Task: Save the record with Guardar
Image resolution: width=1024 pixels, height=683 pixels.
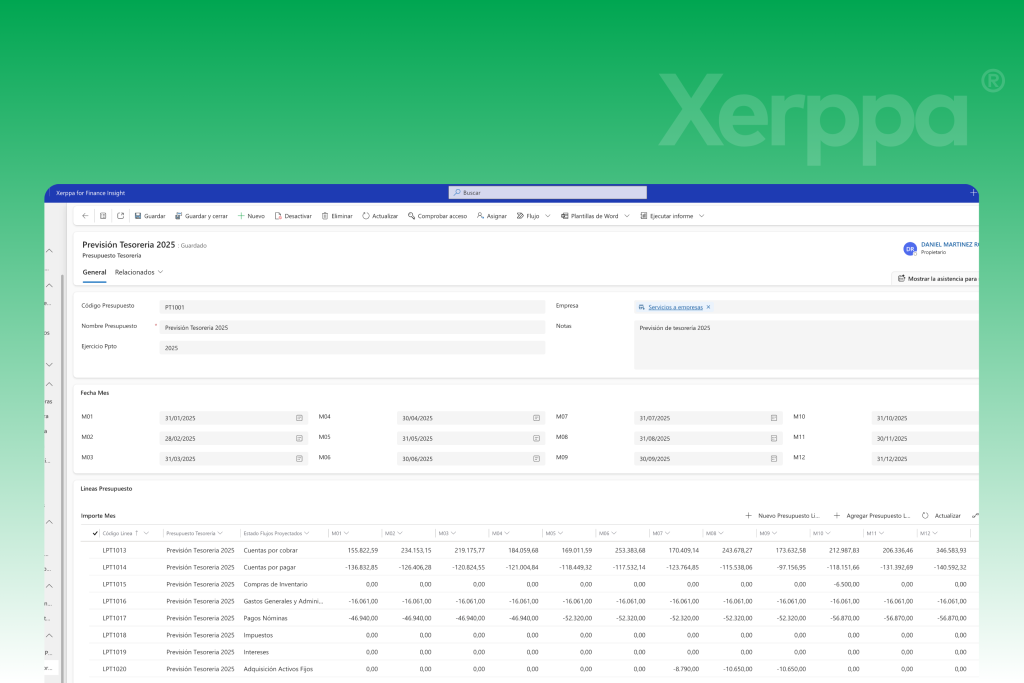Action: (x=150, y=216)
